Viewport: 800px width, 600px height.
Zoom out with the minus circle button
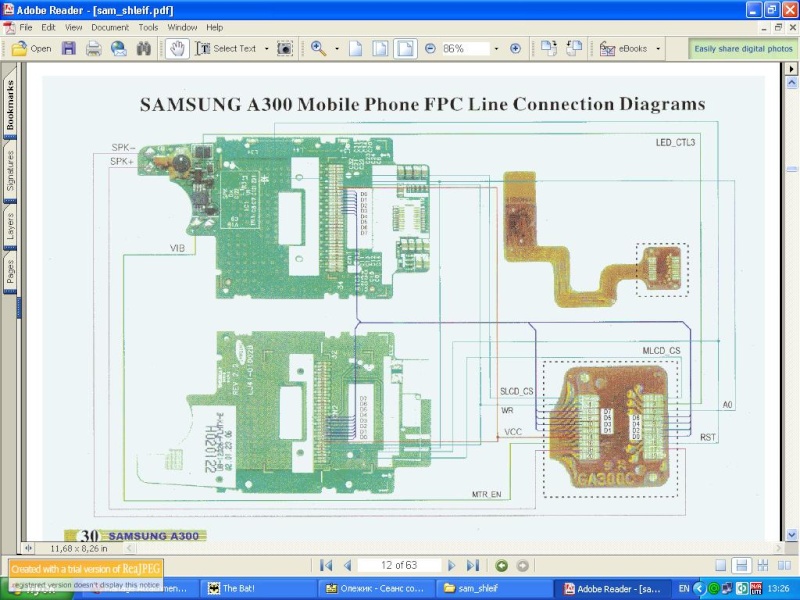[430, 48]
